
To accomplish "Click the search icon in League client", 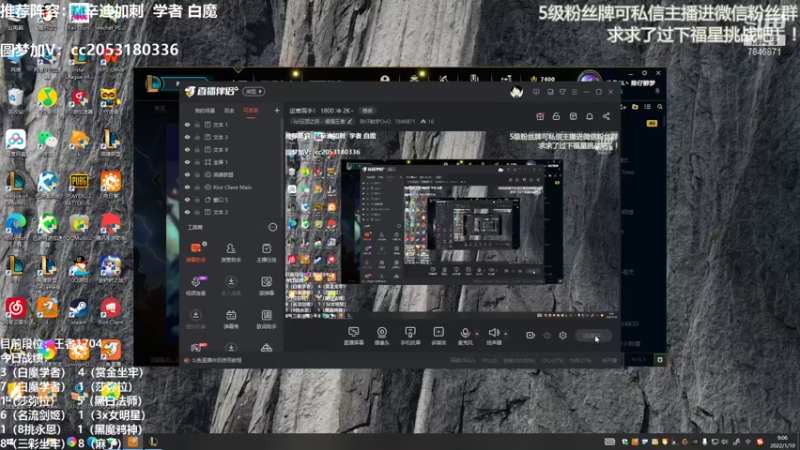I will [660, 107].
